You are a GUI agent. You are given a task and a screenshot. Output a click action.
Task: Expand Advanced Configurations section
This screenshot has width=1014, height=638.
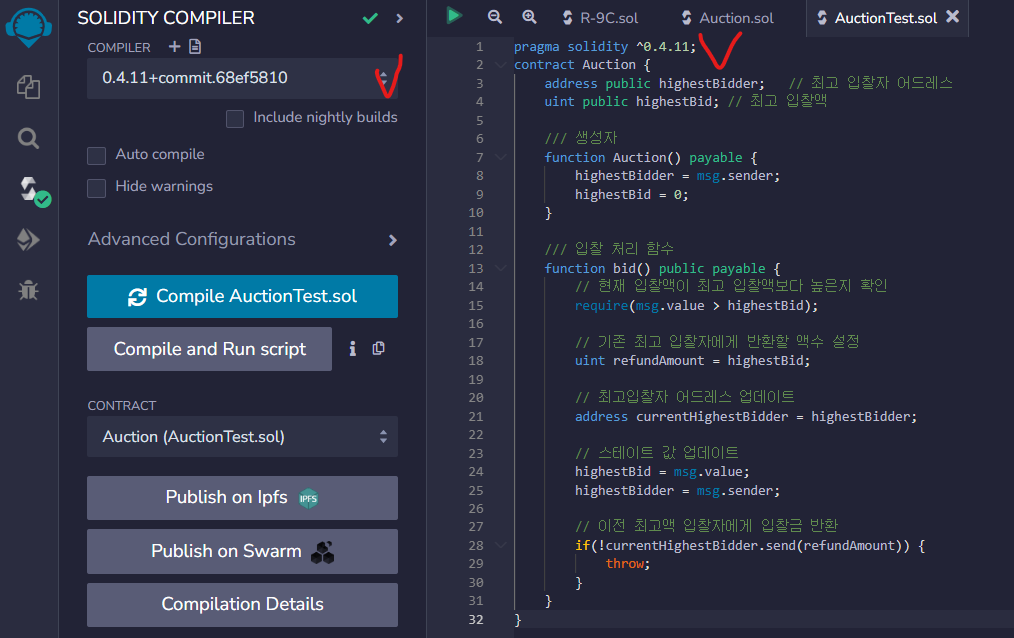pyautogui.click(x=243, y=240)
